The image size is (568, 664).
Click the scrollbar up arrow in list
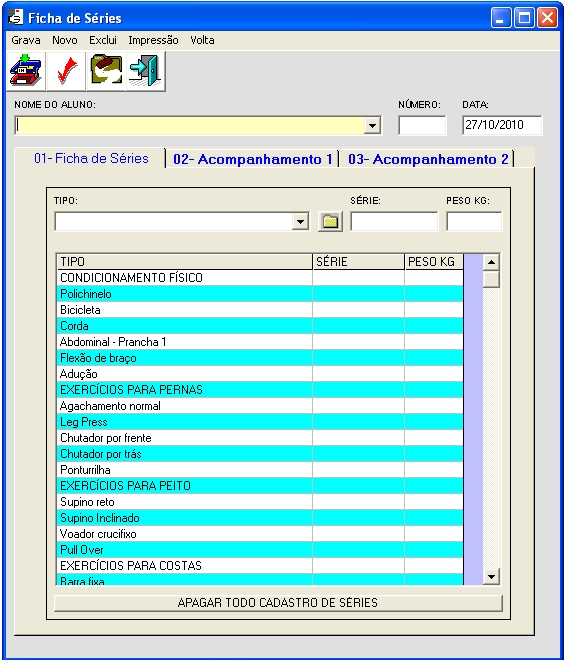pyautogui.click(x=491, y=262)
